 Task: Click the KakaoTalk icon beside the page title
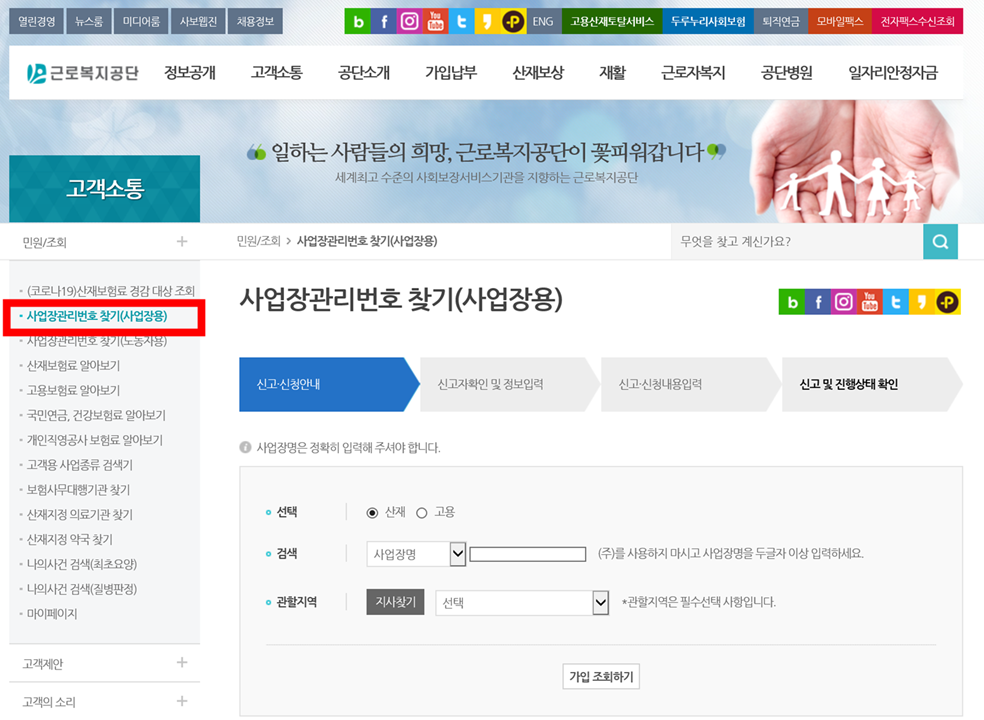pos(921,302)
